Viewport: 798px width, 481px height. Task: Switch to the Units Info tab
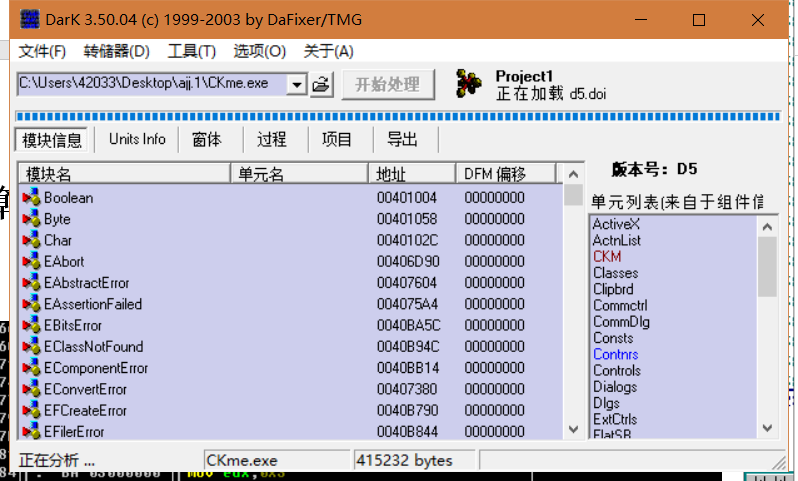137,139
